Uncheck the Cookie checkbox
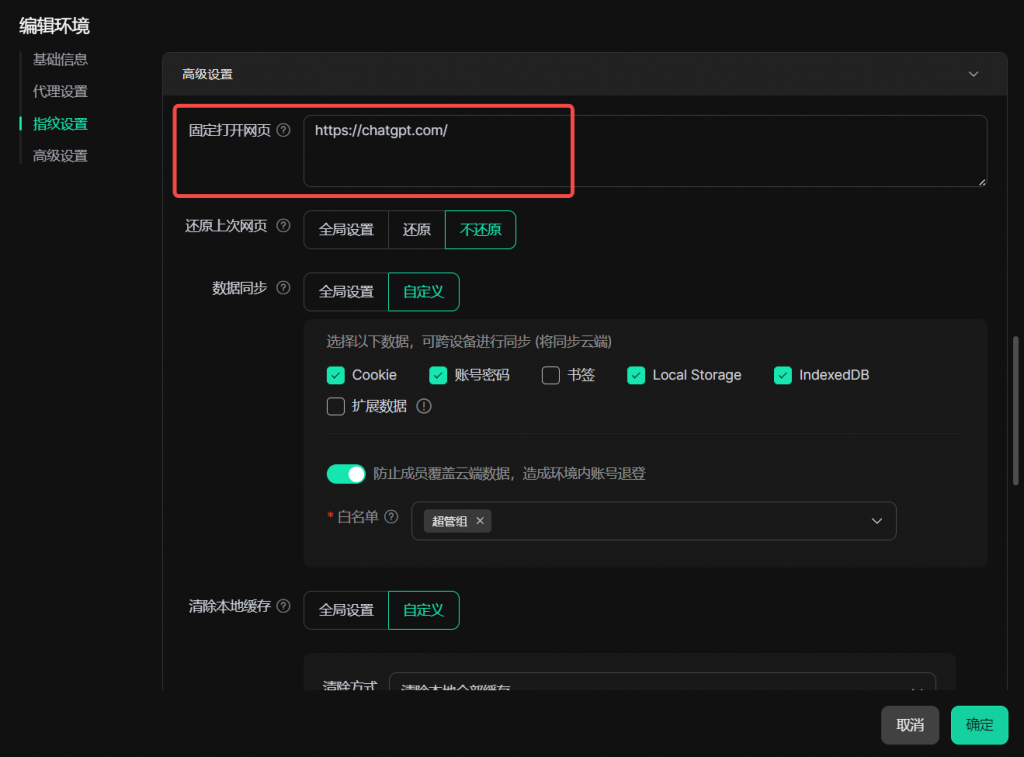Screen dimensions: 1024x757 pyautogui.click(x=336, y=375)
